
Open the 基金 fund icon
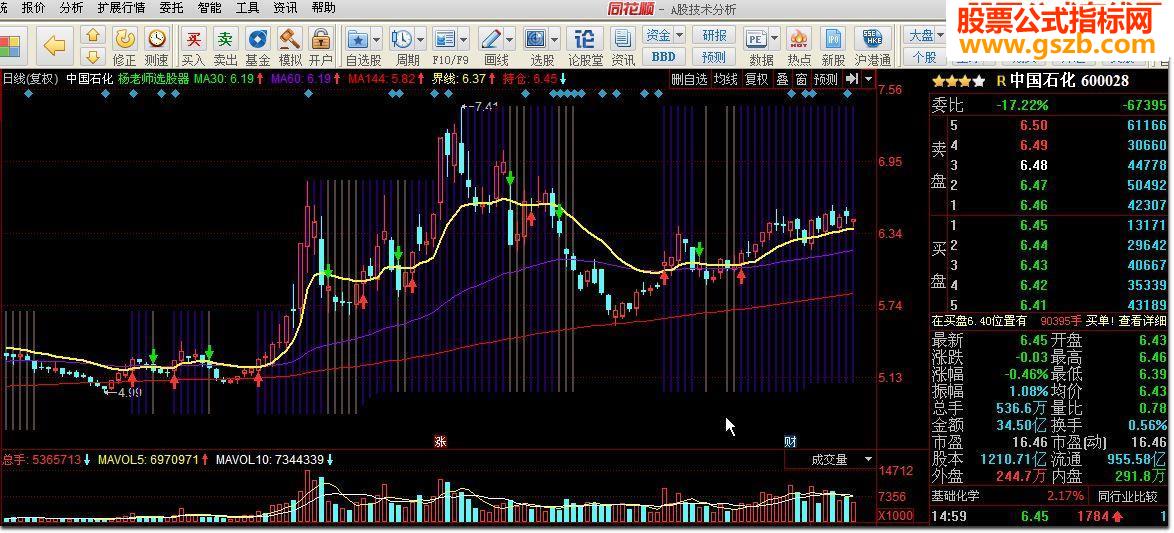[x=258, y=38]
